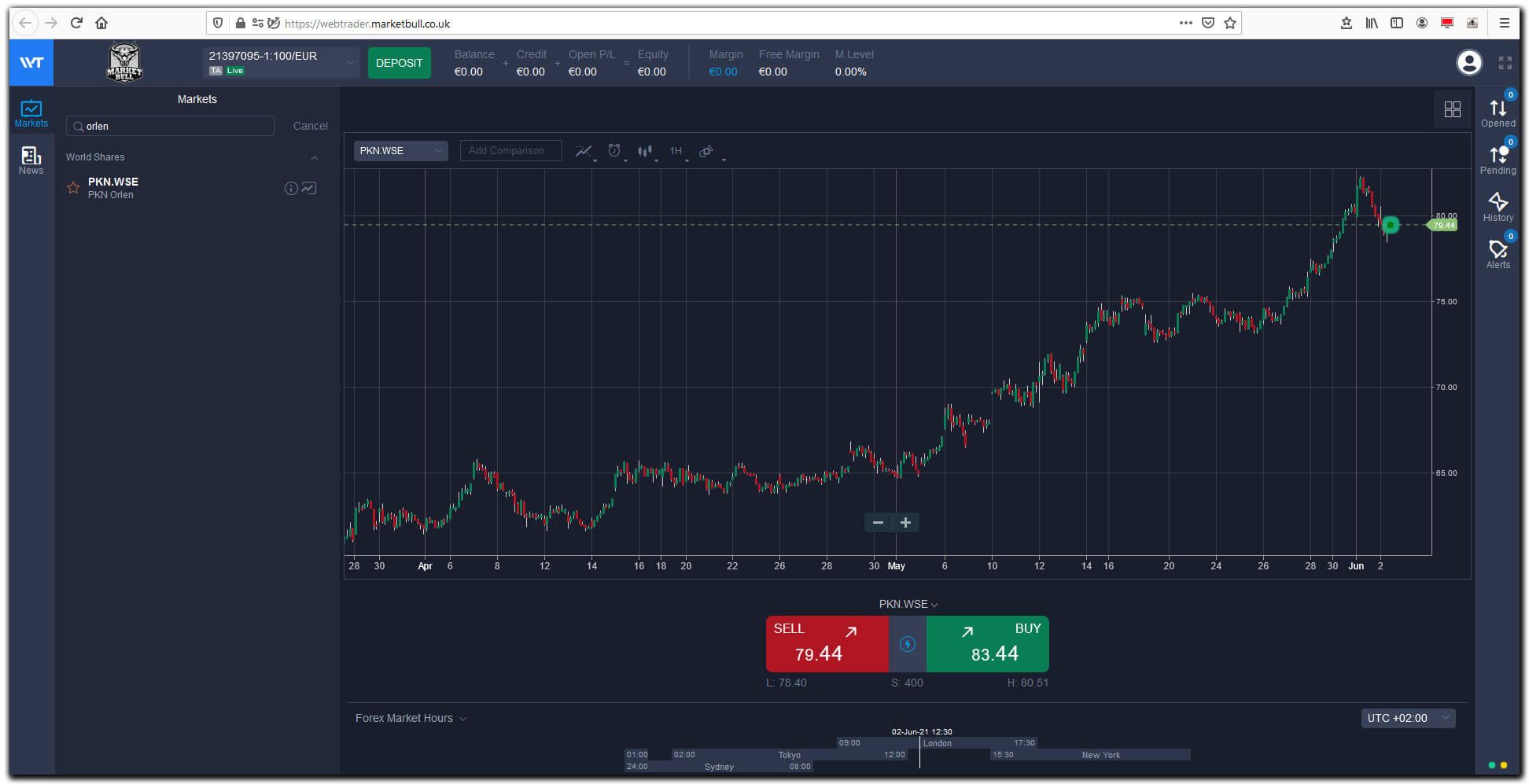Open the drawing shapes tool
This screenshot has width=1529, height=784.
pyautogui.click(x=707, y=151)
